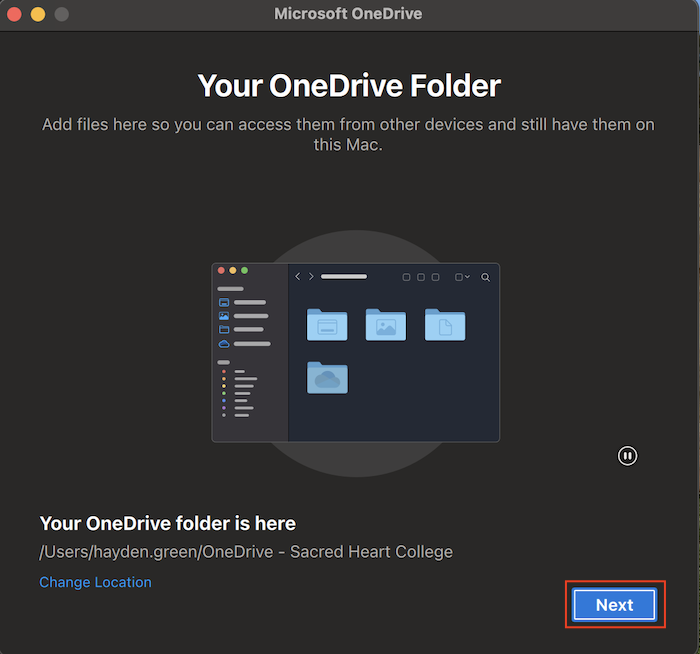Screen dimensions: 700x654
Task: Click the OneDrive cloud folder icon
Action: (327, 378)
